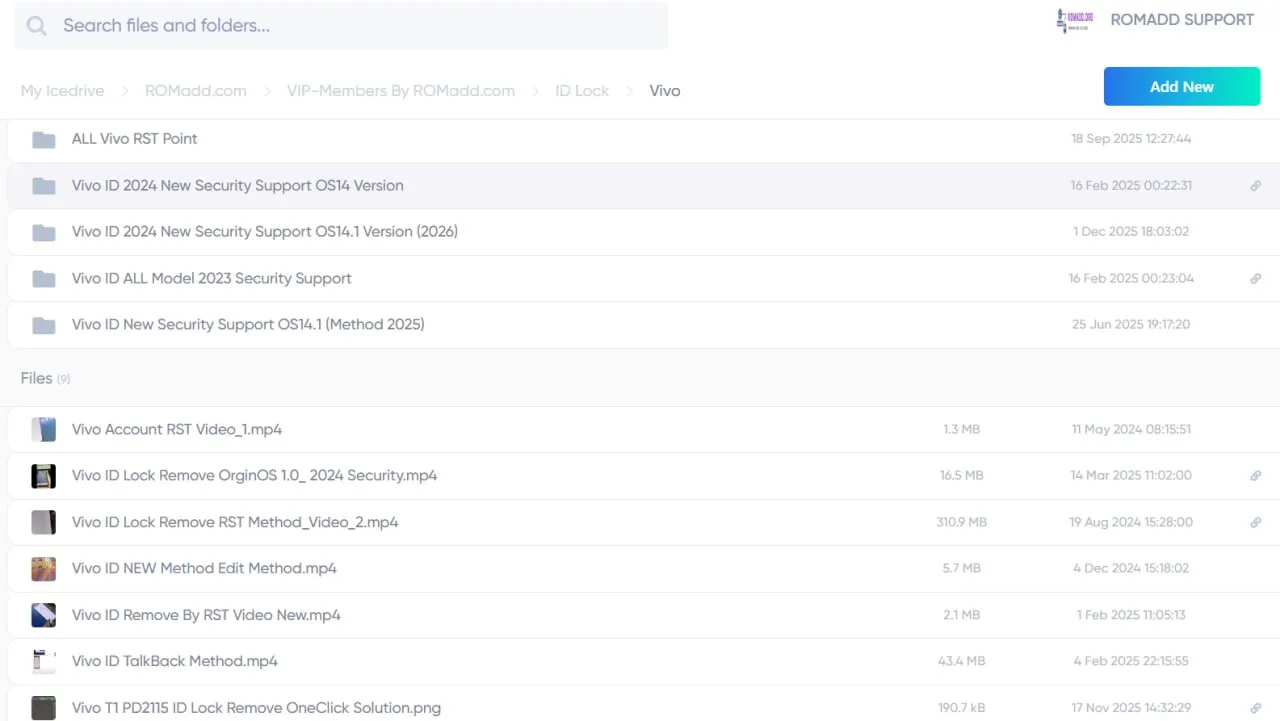Click link icon on Vivo ID Lock Remove RST Method_Video_2
Image resolution: width=1280 pixels, height=721 pixels.
click(1255, 522)
